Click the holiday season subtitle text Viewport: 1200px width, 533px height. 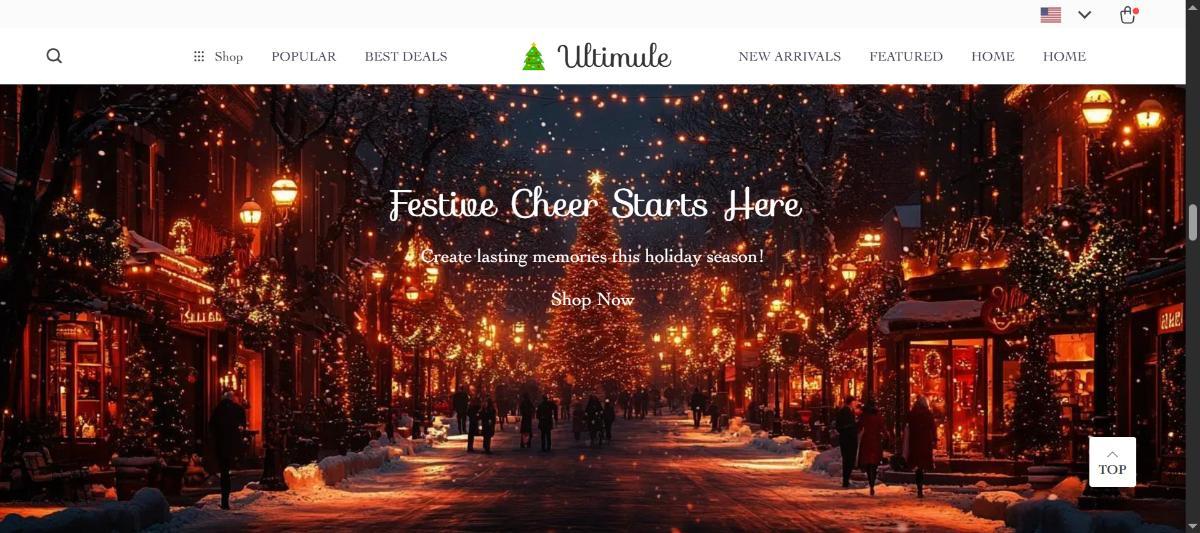click(x=592, y=256)
